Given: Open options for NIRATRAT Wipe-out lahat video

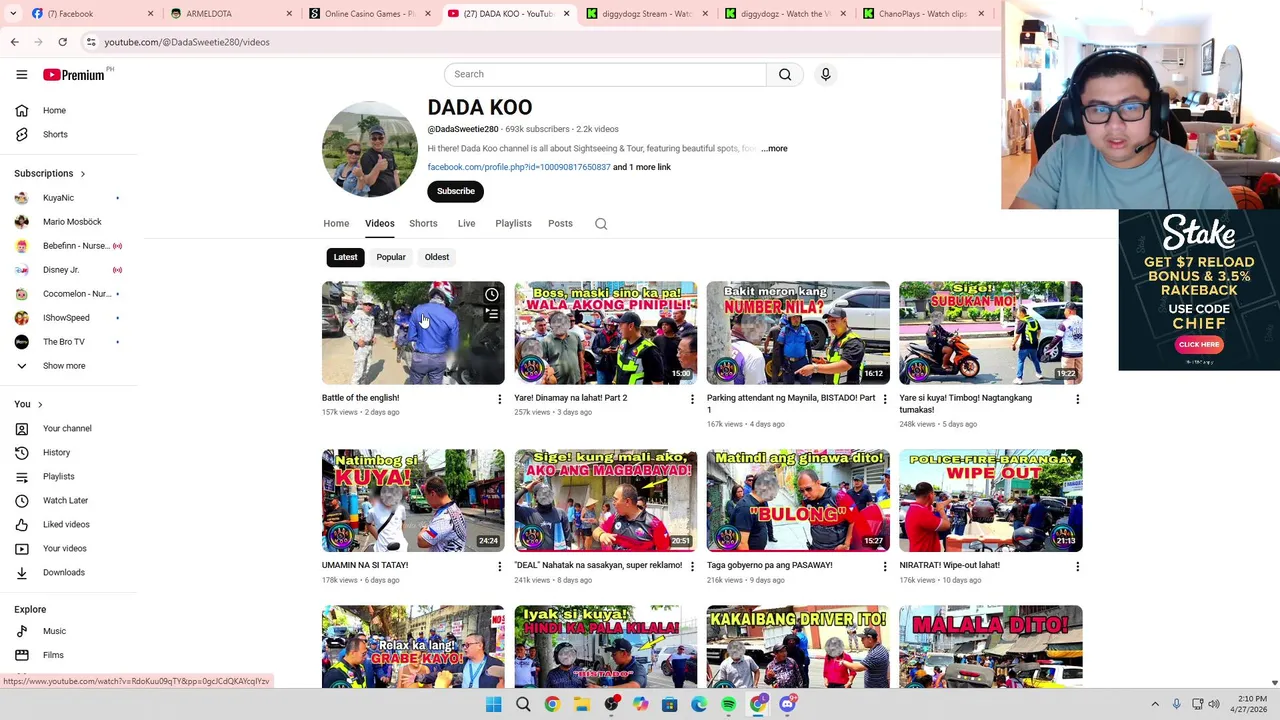Looking at the screenshot, I should coord(1077,566).
